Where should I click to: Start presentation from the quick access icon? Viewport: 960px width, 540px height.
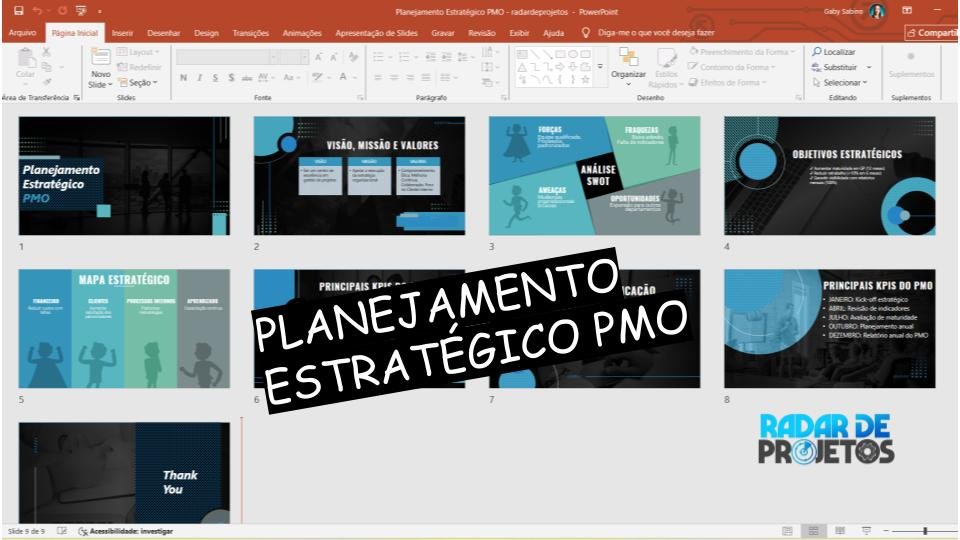coord(82,11)
